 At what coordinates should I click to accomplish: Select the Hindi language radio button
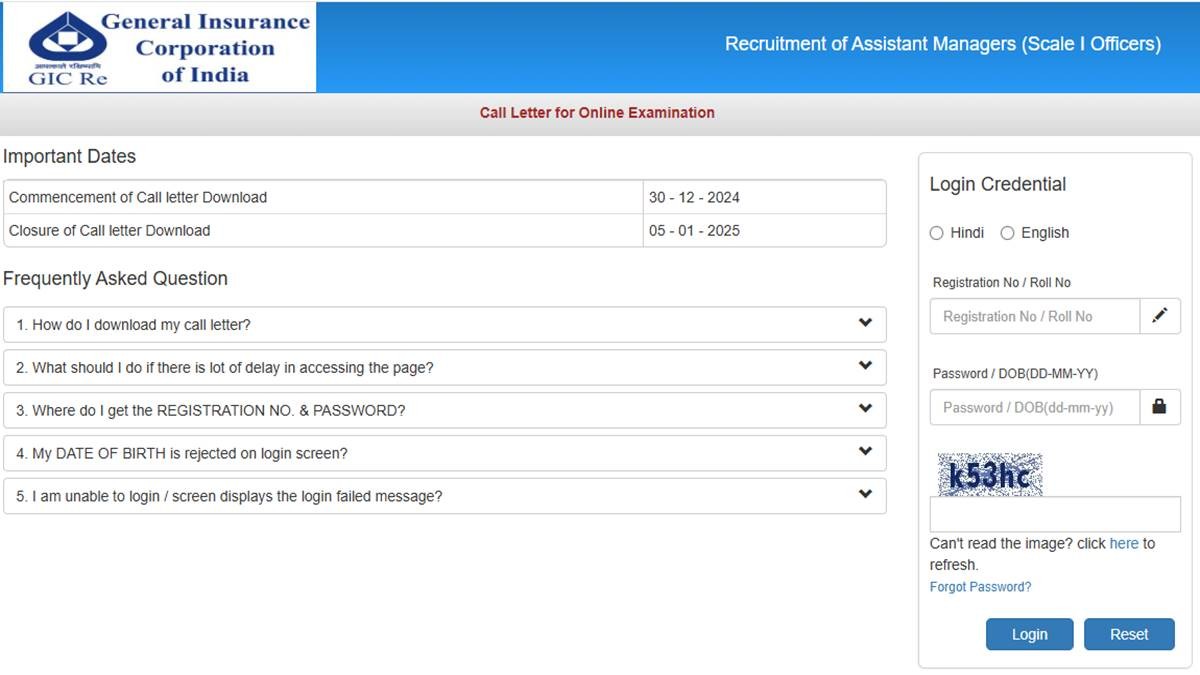point(937,233)
